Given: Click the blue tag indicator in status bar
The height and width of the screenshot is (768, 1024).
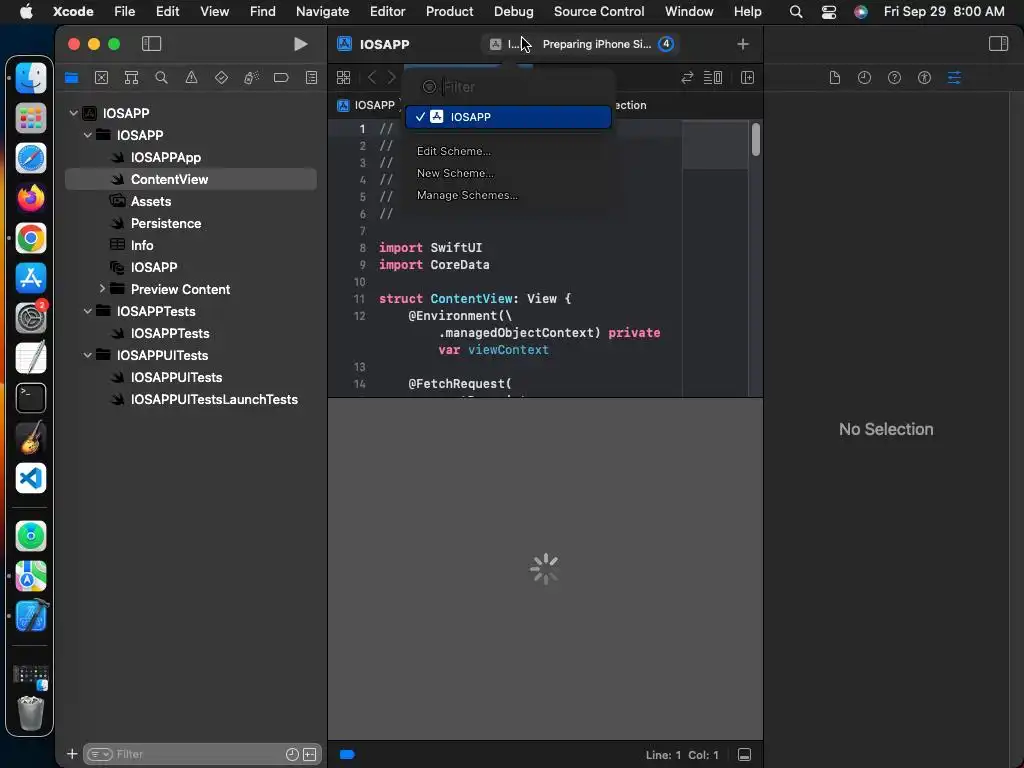Looking at the screenshot, I should (x=347, y=755).
